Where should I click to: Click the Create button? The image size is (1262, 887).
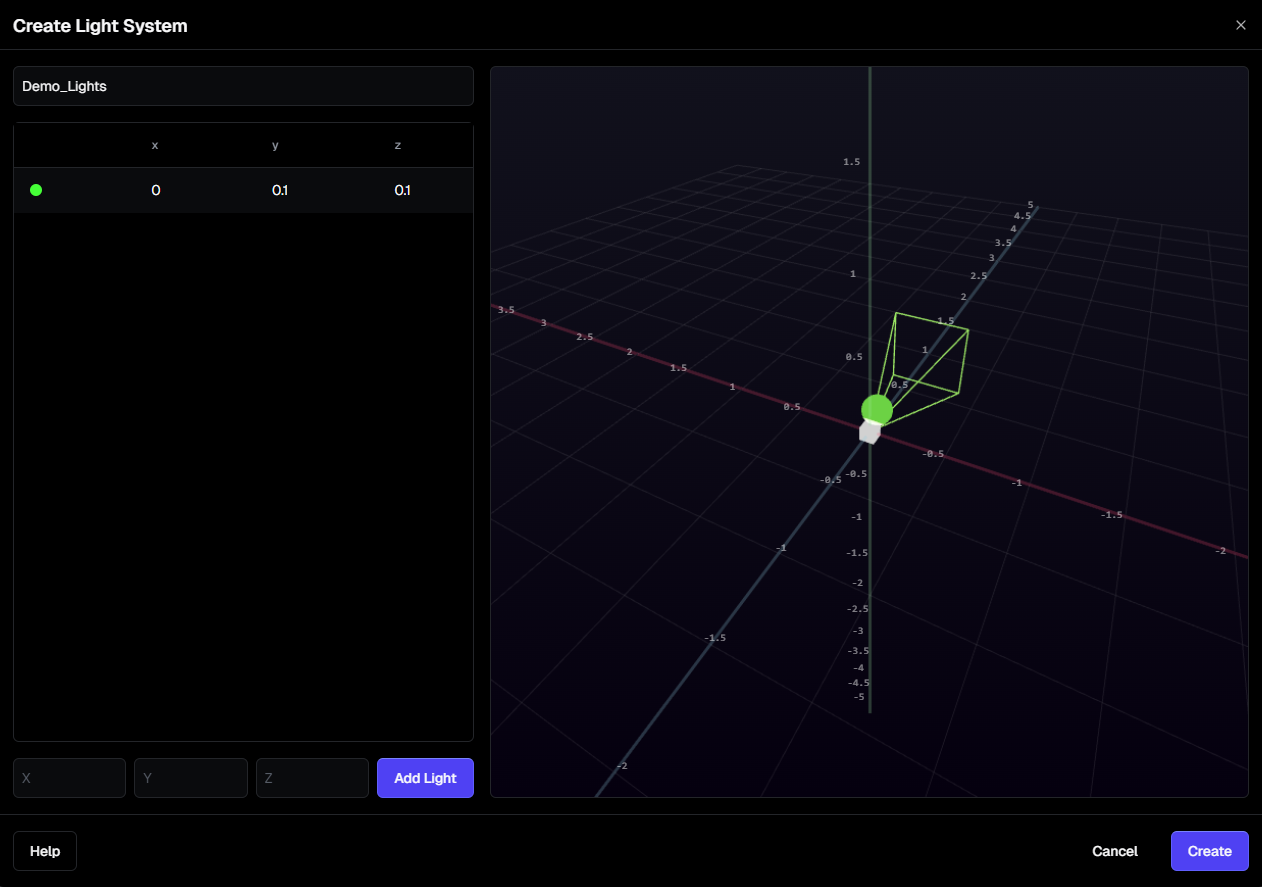click(x=1209, y=851)
